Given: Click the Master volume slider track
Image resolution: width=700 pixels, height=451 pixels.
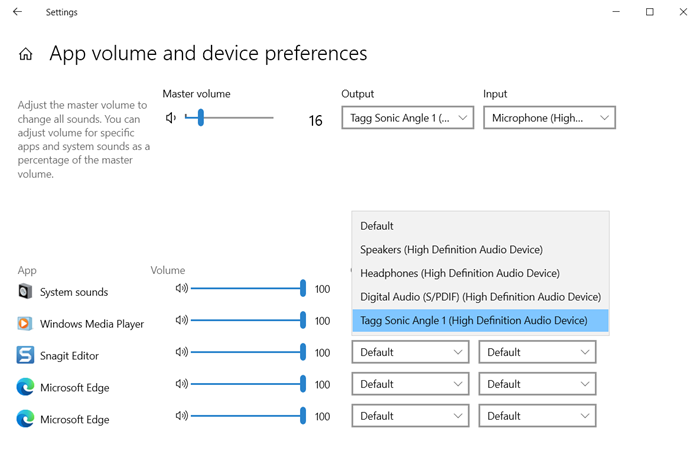Looking at the screenshot, I should (240, 118).
